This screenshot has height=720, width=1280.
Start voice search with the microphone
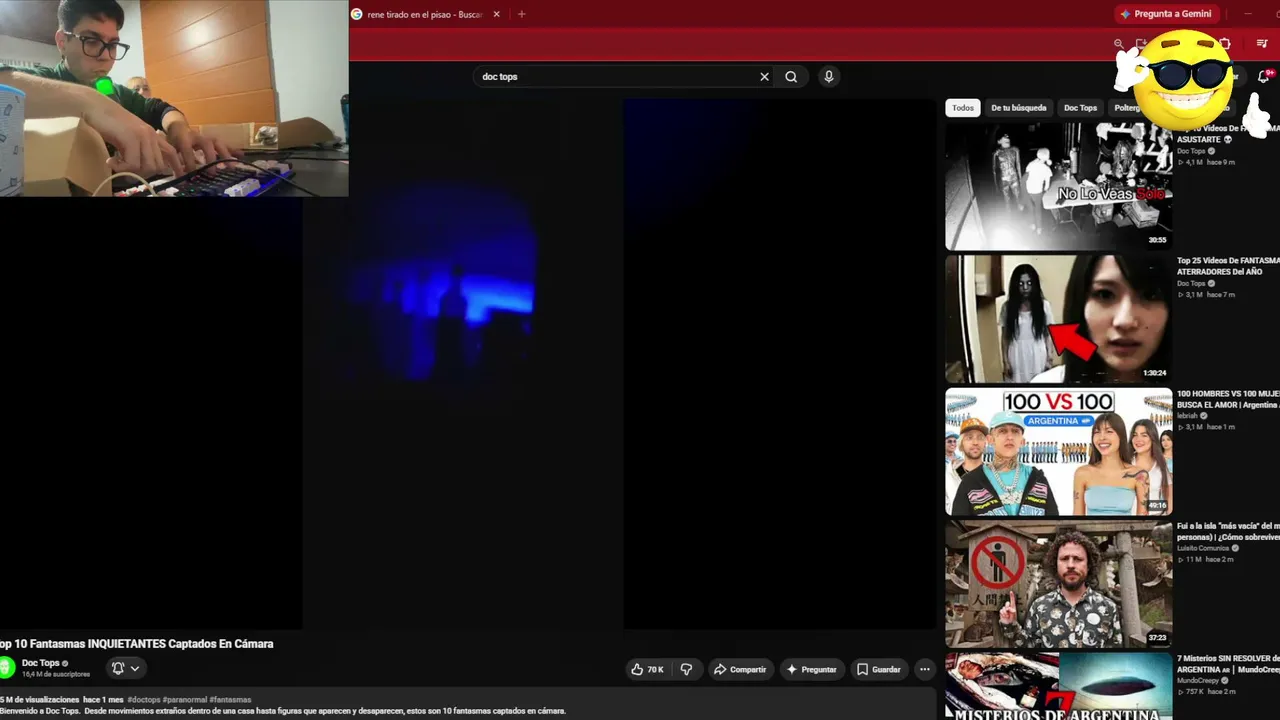[x=828, y=77]
